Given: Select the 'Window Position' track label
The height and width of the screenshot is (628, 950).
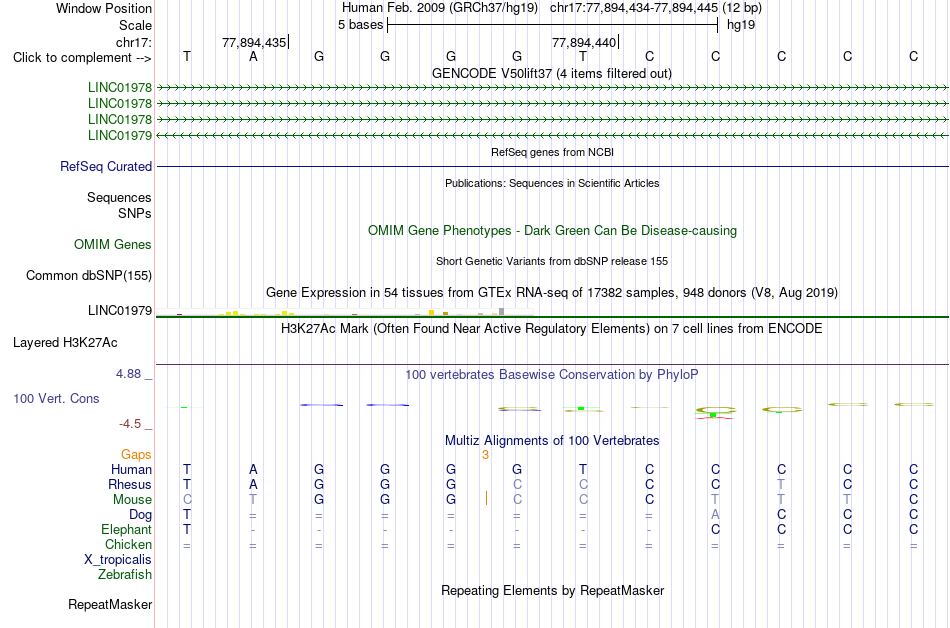Looking at the screenshot, I should [104, 8].
